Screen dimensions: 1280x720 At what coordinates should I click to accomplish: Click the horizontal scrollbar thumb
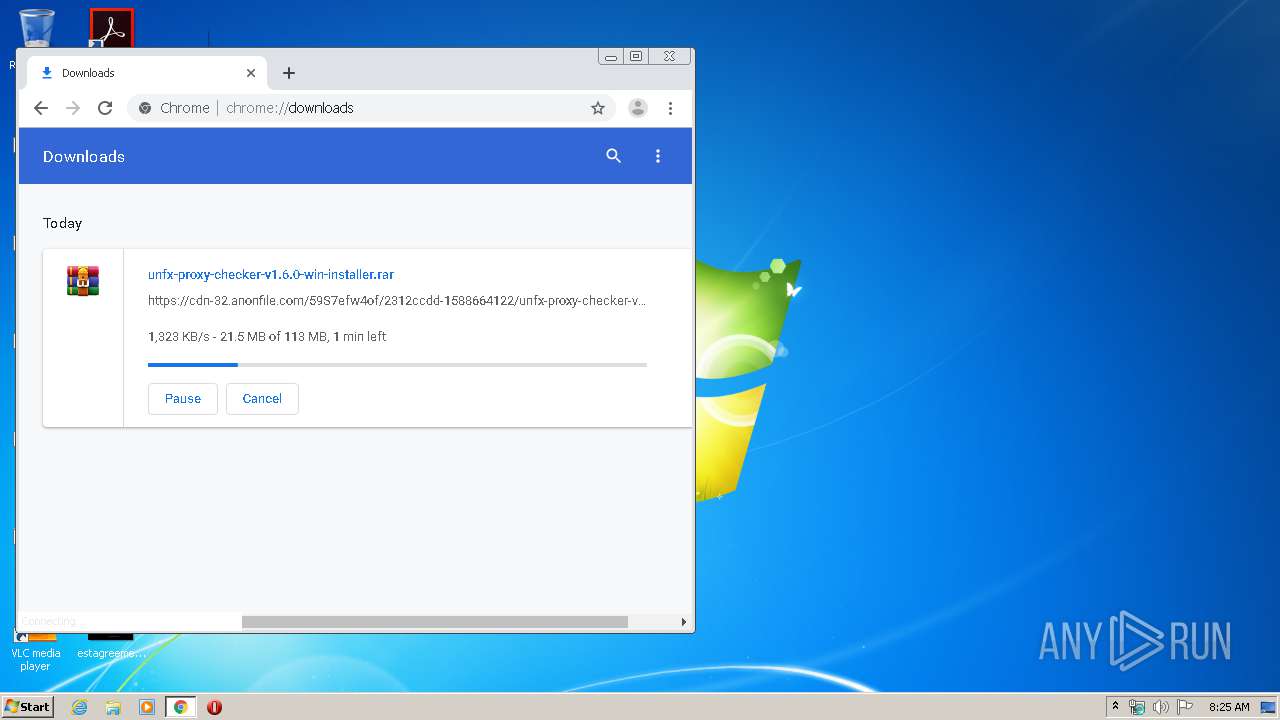[435, 622]
